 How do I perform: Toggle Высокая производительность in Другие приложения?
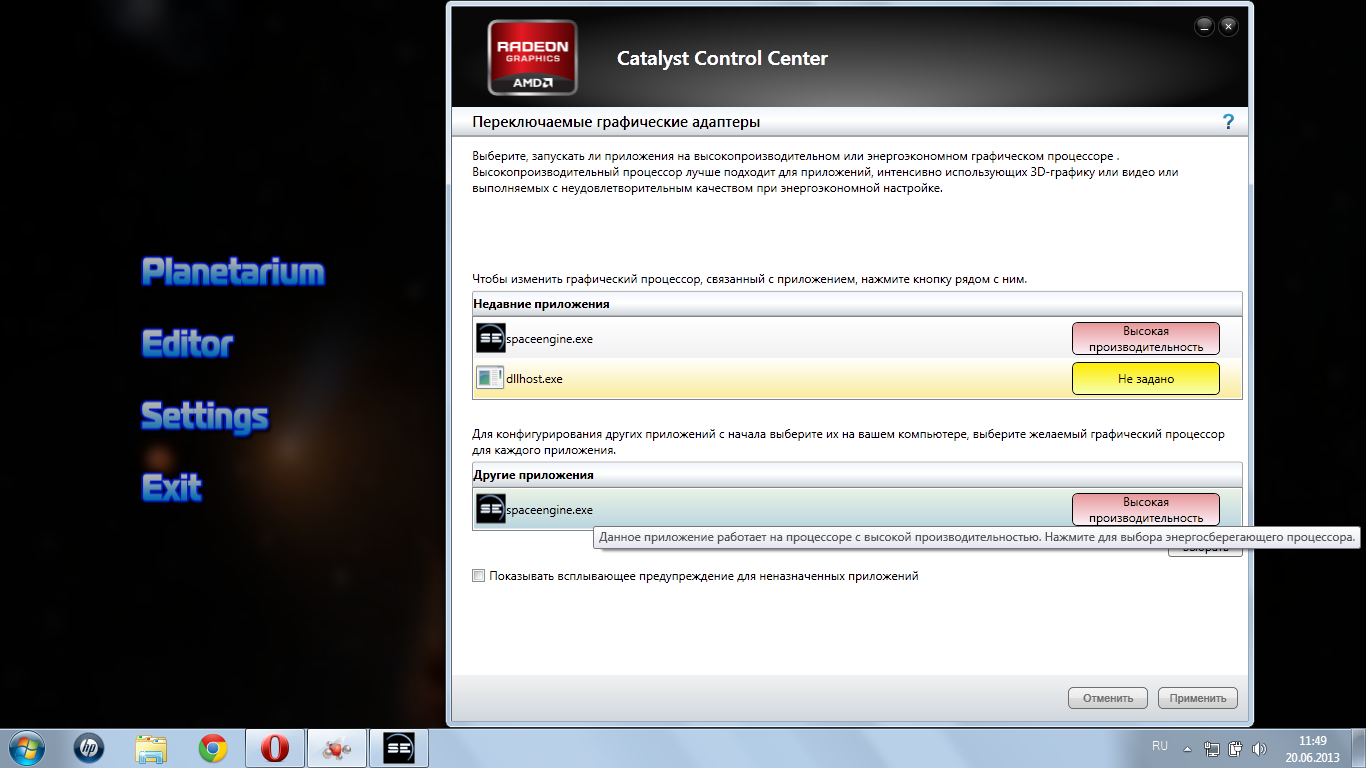[x=1146, y=509]
